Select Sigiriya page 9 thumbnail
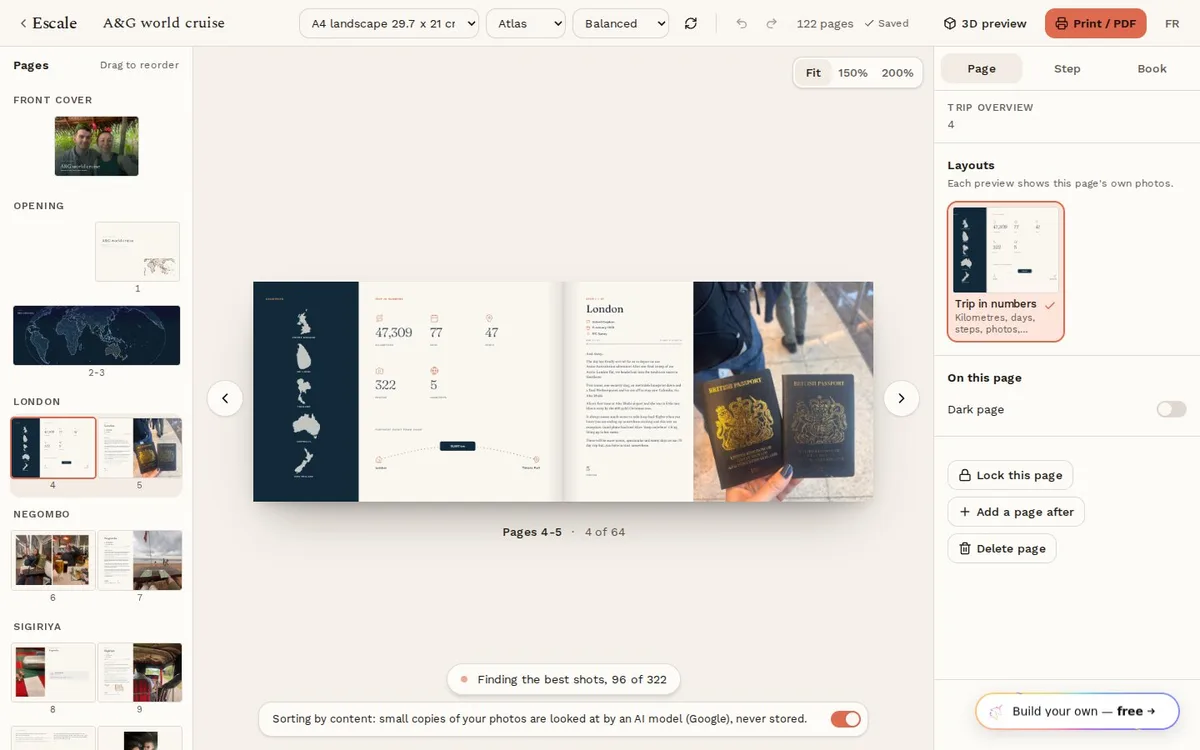This screenshot has height=750, width=1200. pos(140,671)
